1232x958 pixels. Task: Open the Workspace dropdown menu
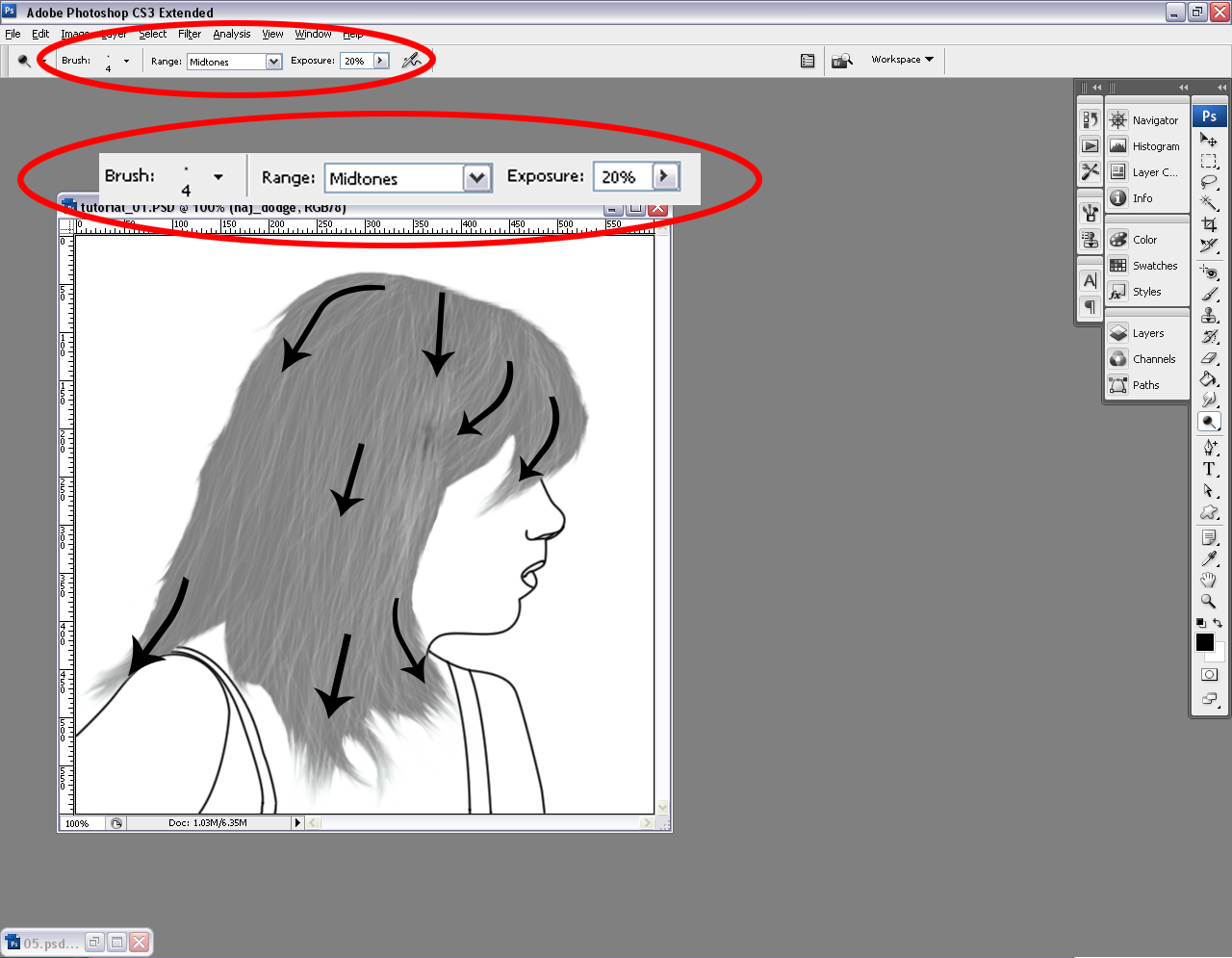(902, 60)
